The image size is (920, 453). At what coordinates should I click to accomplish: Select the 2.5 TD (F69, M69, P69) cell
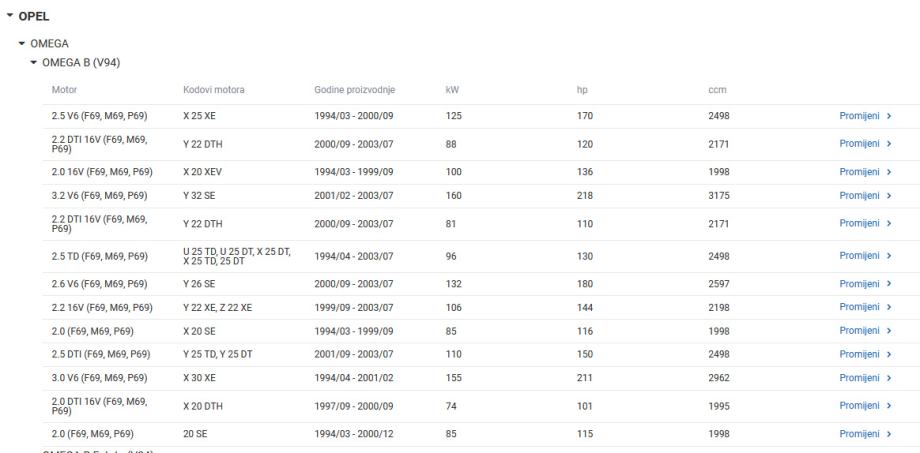coord(100,256)
